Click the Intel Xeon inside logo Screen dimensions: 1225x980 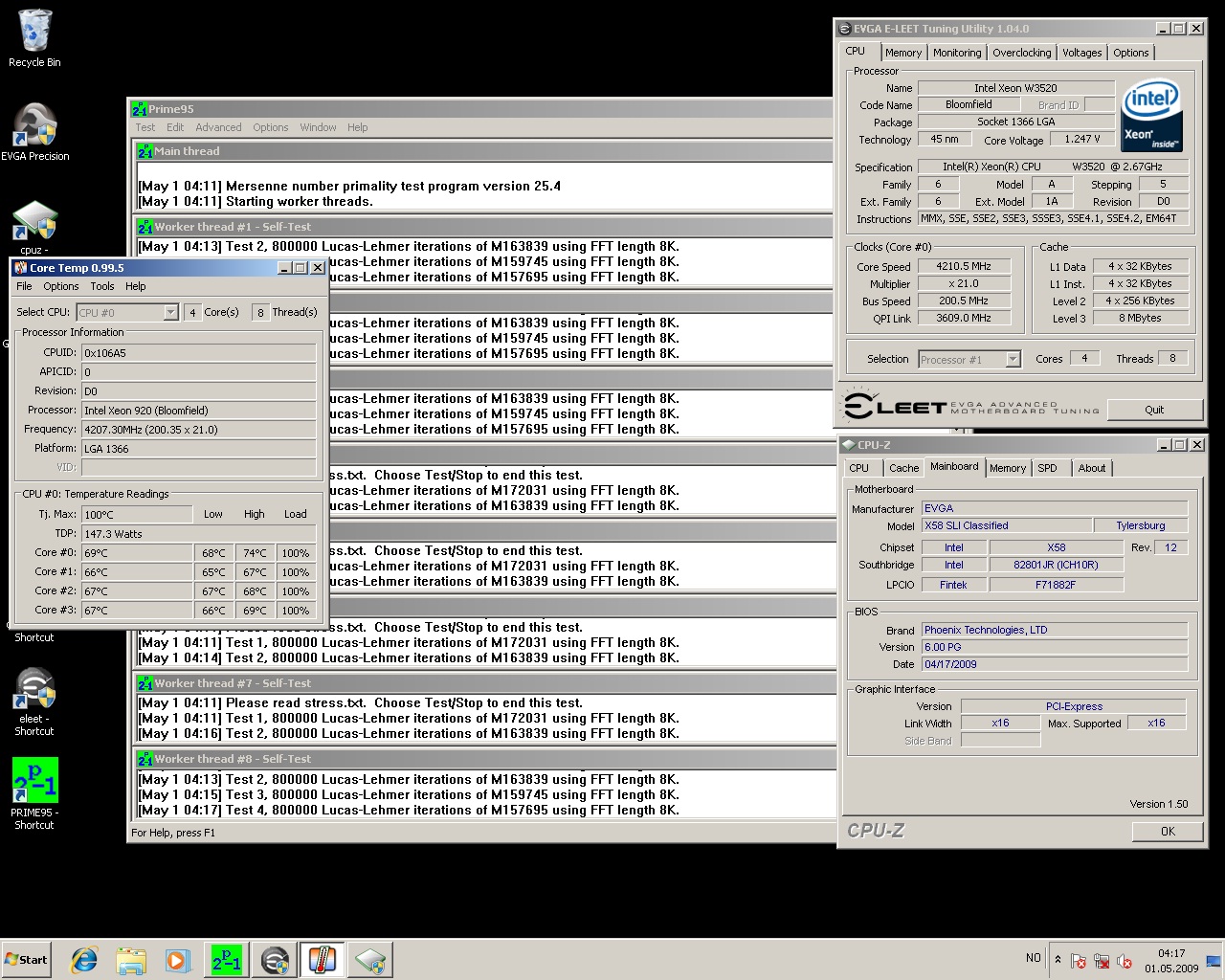click(x=1152, y=114)
